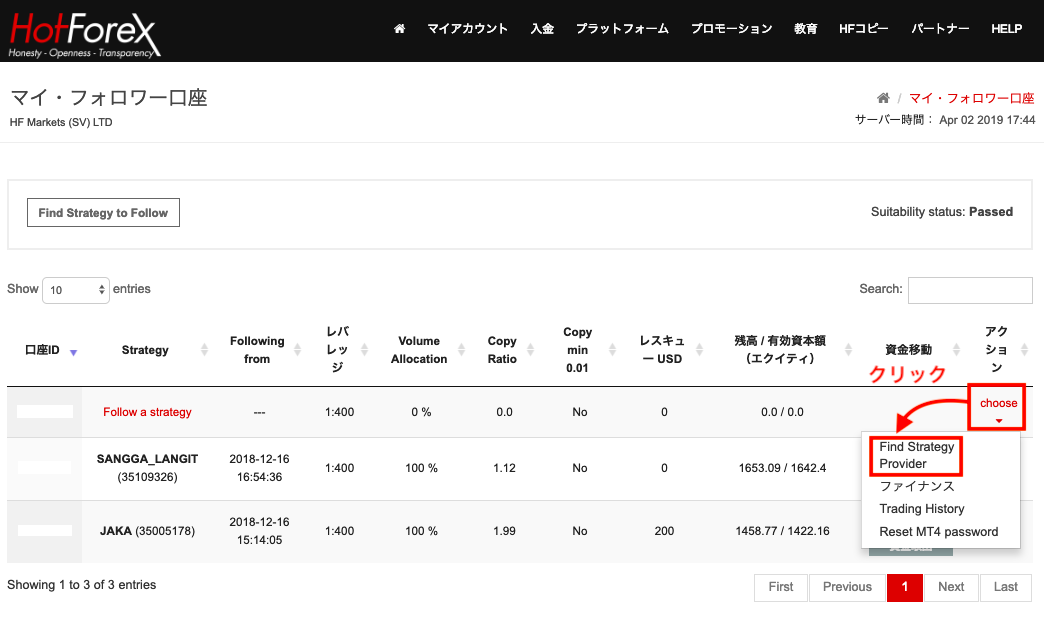Click balance 1458.77 / 1422.16 cell
Screen dimensions: 1044x620
point(782,531)
